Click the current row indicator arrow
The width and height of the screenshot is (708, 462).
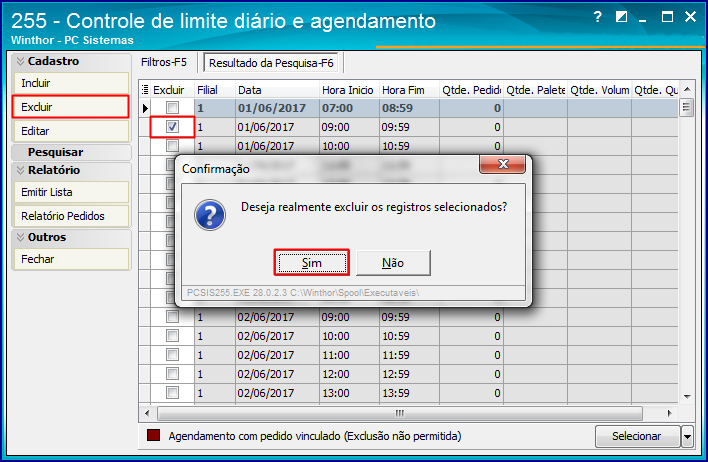point(145,108)
